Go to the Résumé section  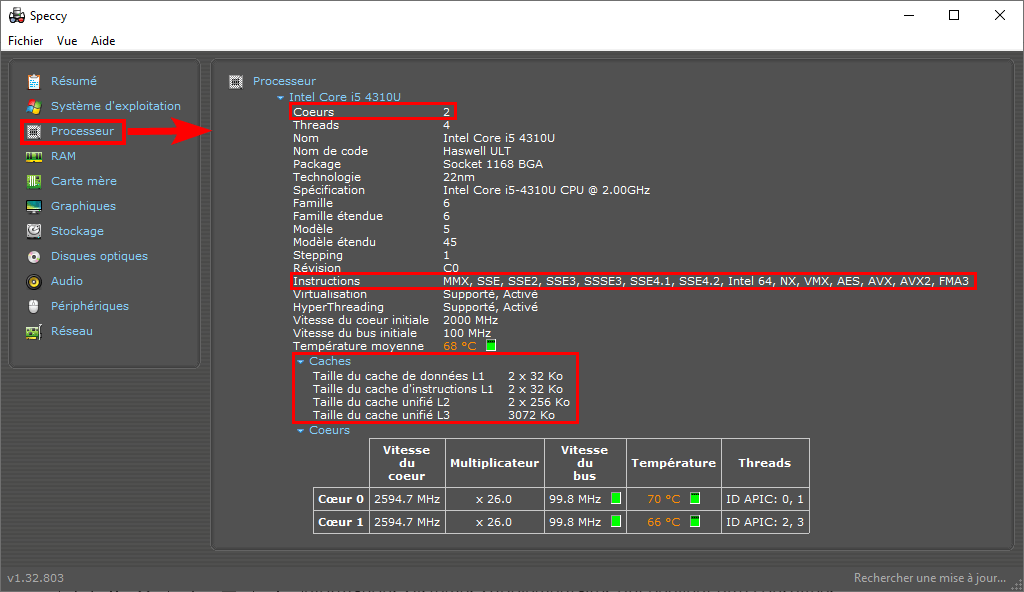pyautogui.click(x=74, y=81)
